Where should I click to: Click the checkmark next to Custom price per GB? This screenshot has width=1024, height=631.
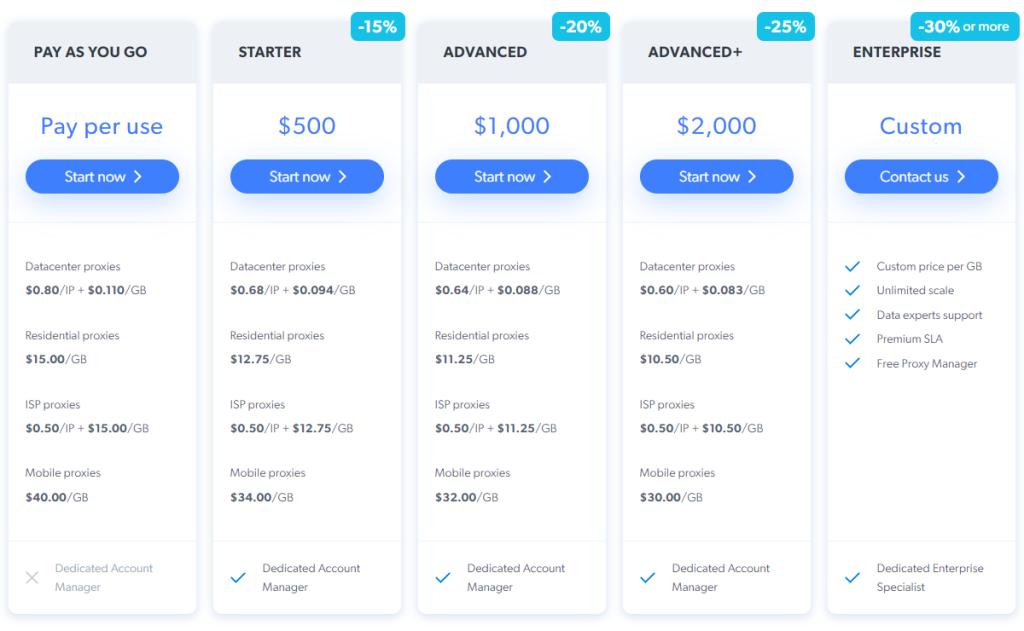853,267
